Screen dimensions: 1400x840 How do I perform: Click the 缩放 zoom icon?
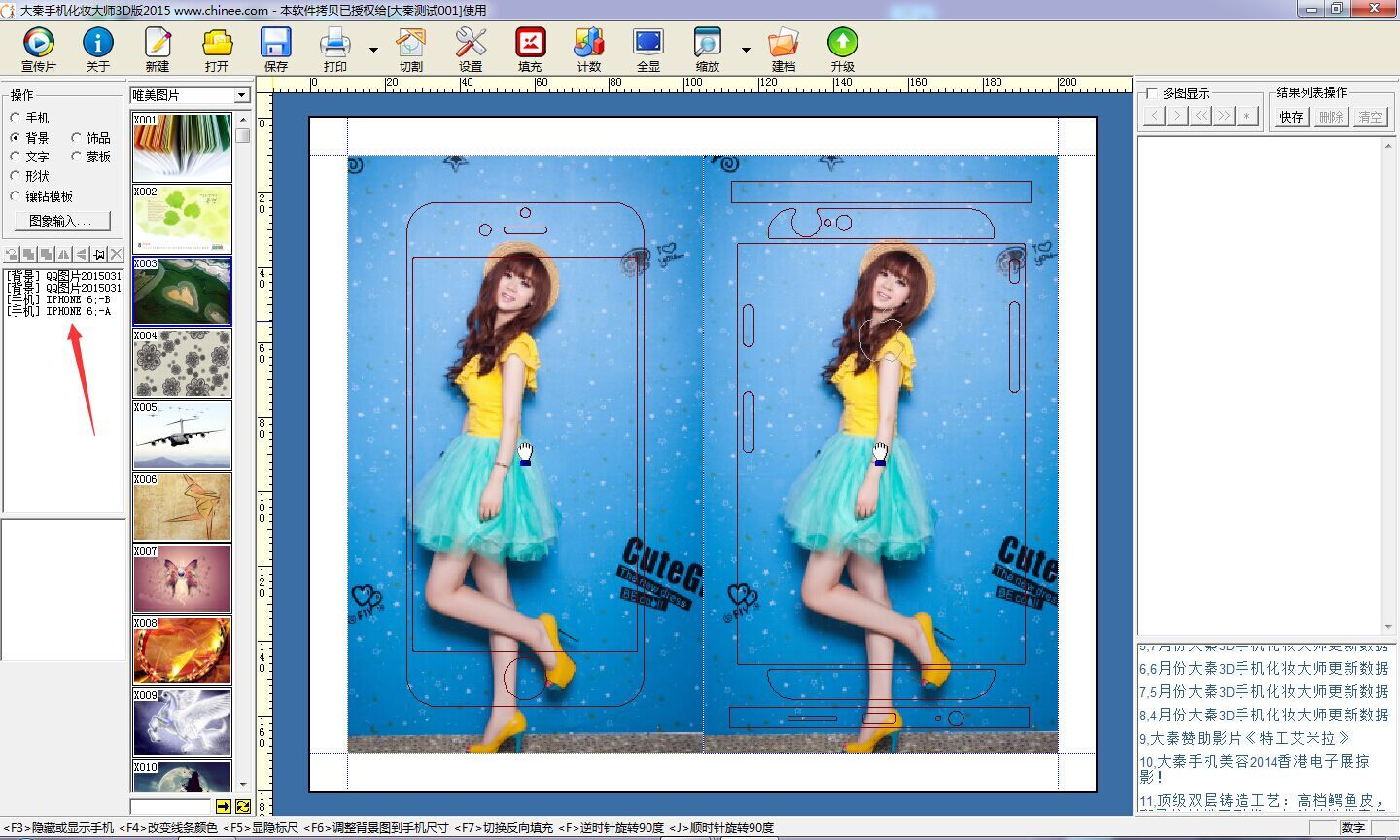coord(708,43)
